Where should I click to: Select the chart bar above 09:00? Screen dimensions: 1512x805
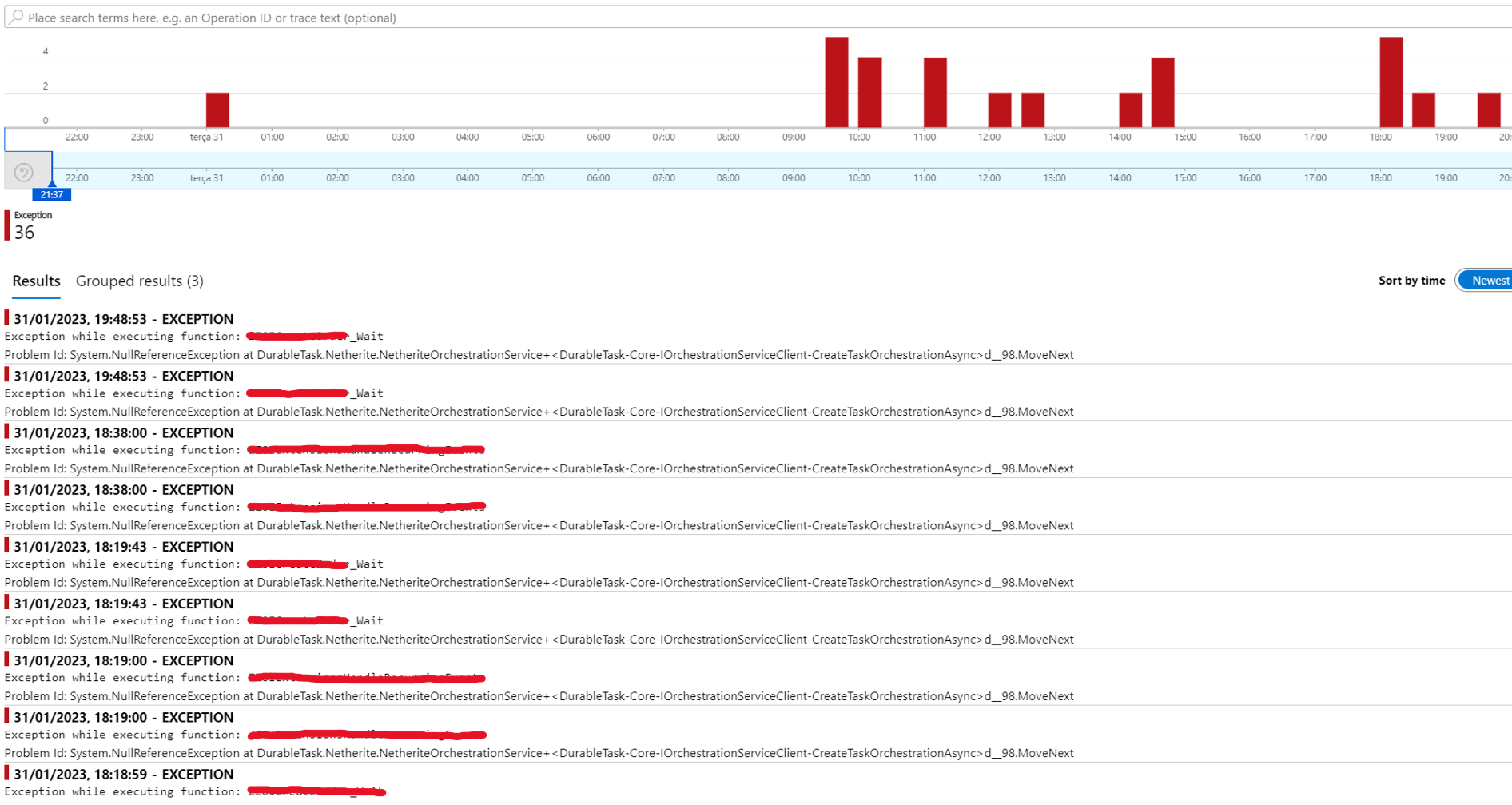[x=836, y=80]
